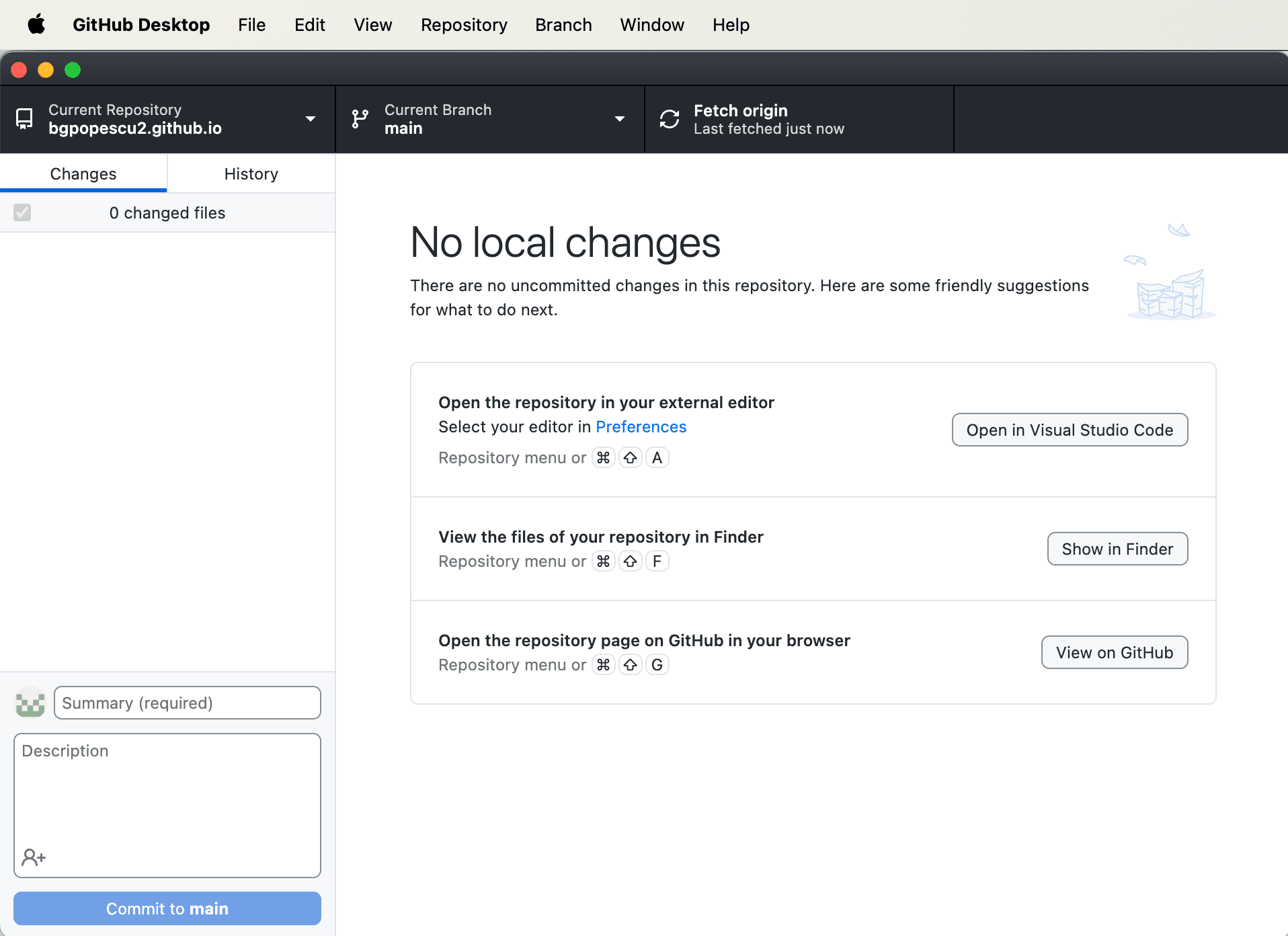Viewport: 1288px width, 936px height.
Task: Switch to the History tab
Action: (251, 173)
